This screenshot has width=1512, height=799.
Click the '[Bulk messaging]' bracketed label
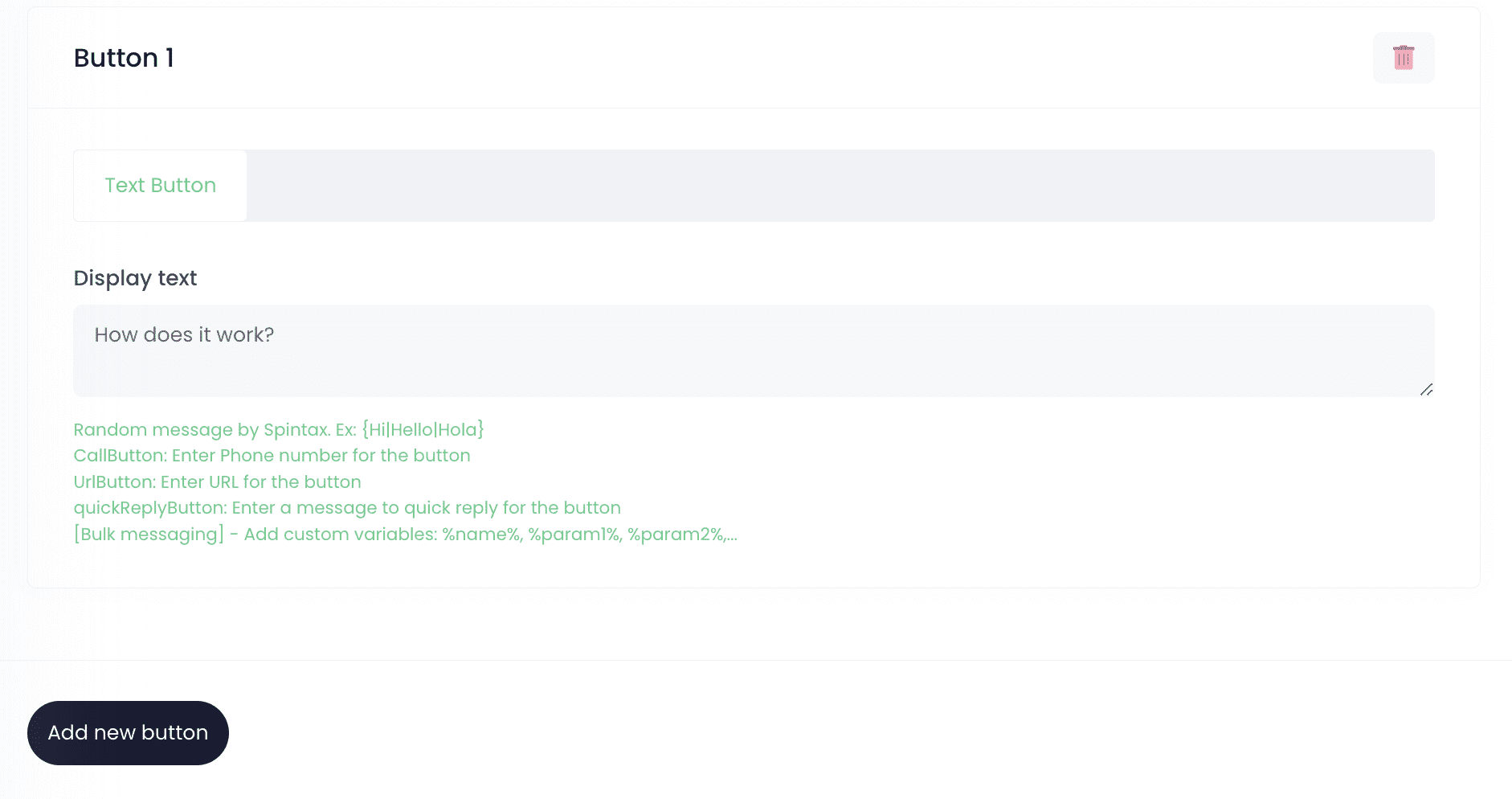(x=149, y=535)
